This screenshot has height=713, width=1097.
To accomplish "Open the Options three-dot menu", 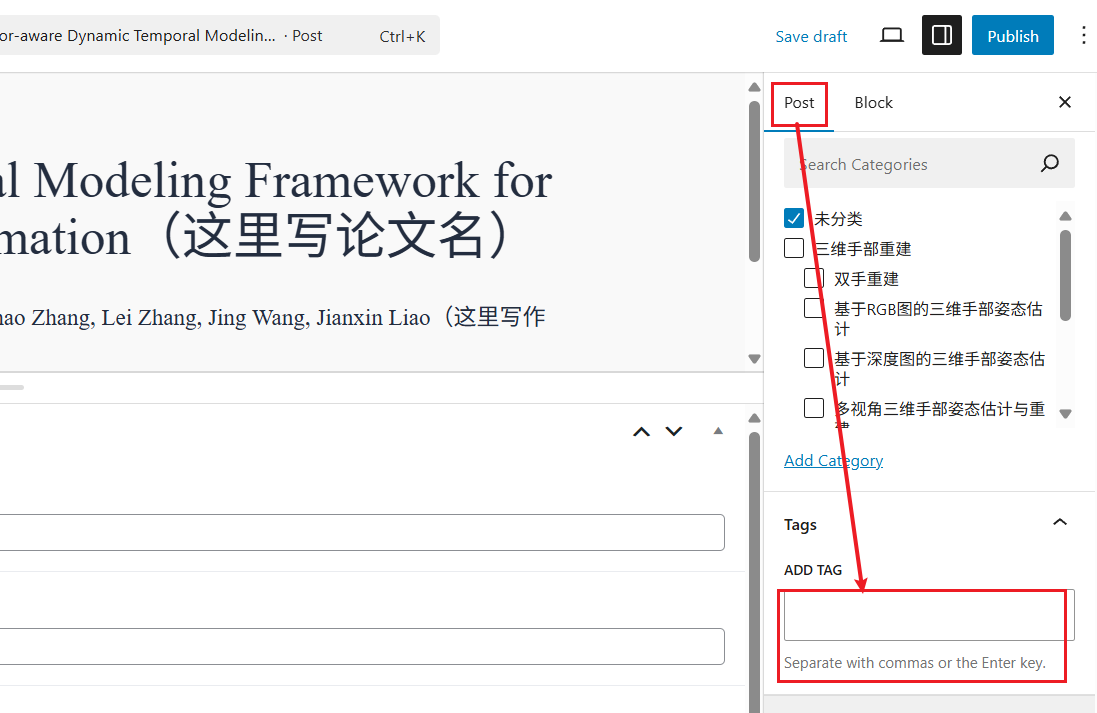I will click(x=1083, y=36).
